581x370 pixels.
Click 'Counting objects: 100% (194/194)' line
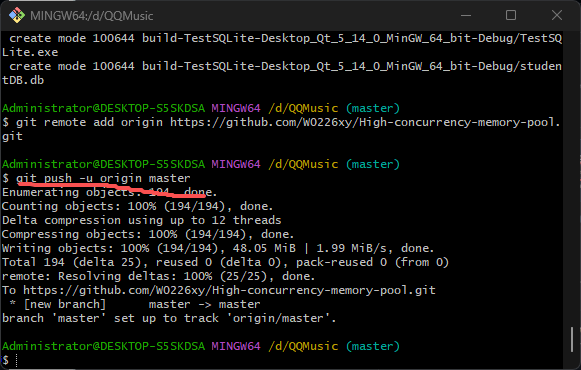pos(137,206)
